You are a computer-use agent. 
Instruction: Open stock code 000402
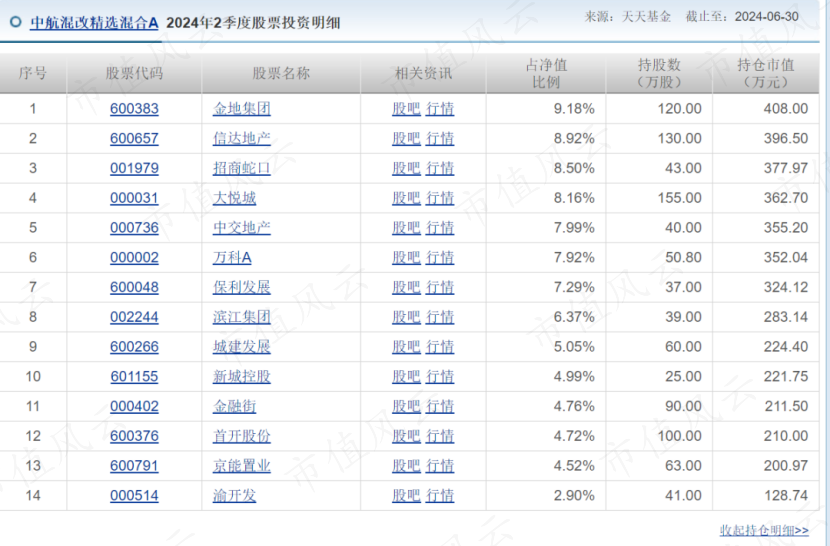coord(134,406)
